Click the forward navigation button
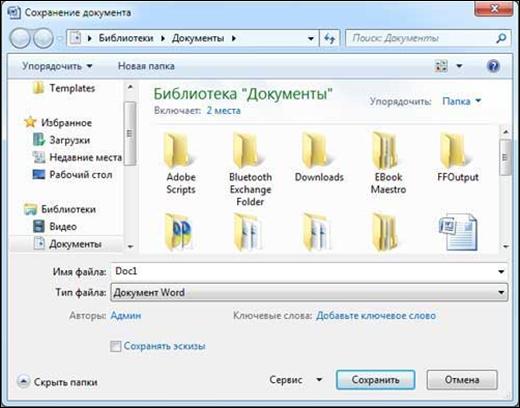This screenshot has width=520, height=408. (x=43, y=38)
